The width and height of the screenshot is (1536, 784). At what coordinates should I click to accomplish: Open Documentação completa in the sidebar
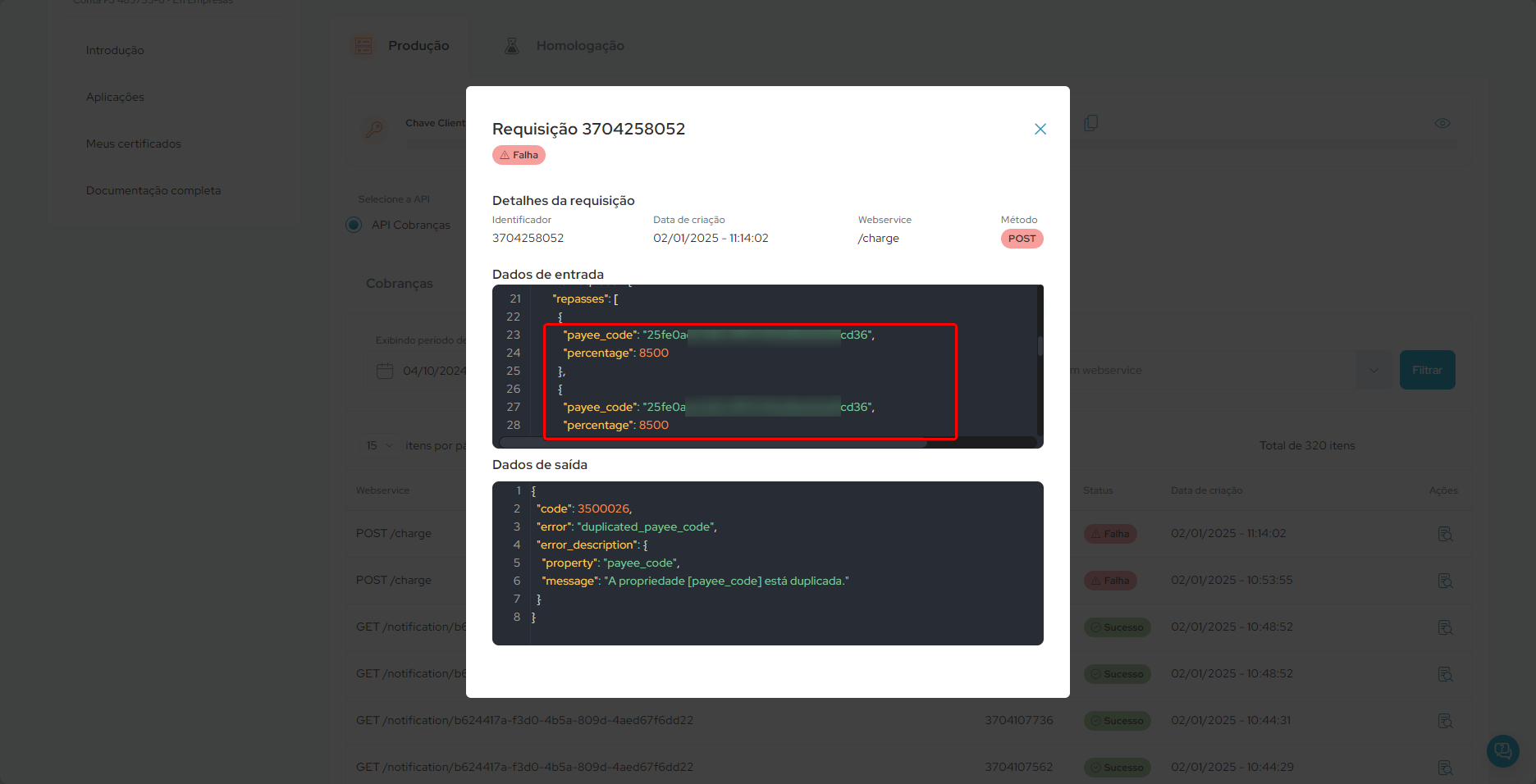153,190
